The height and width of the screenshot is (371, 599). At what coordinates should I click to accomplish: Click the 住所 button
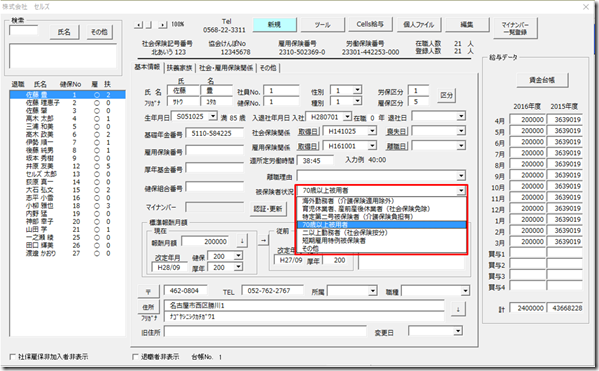(148, 307)
